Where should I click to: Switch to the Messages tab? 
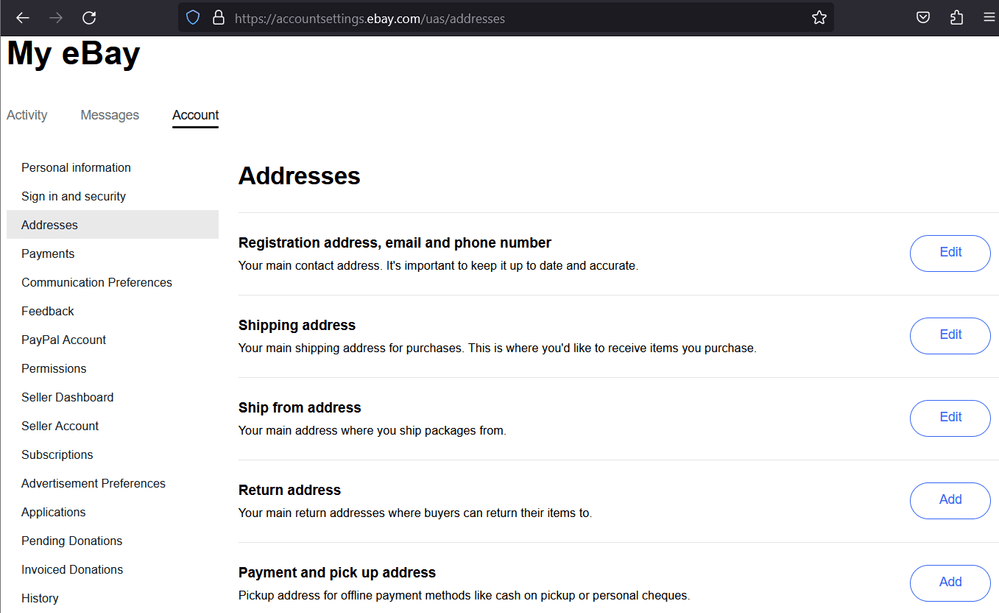110,115
